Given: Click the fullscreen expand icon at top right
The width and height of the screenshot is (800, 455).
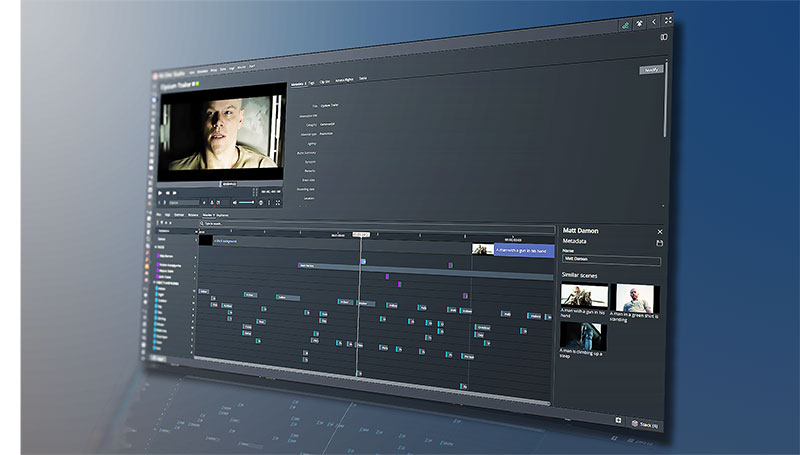Looking at the screenshot, I should click(667, 21).
